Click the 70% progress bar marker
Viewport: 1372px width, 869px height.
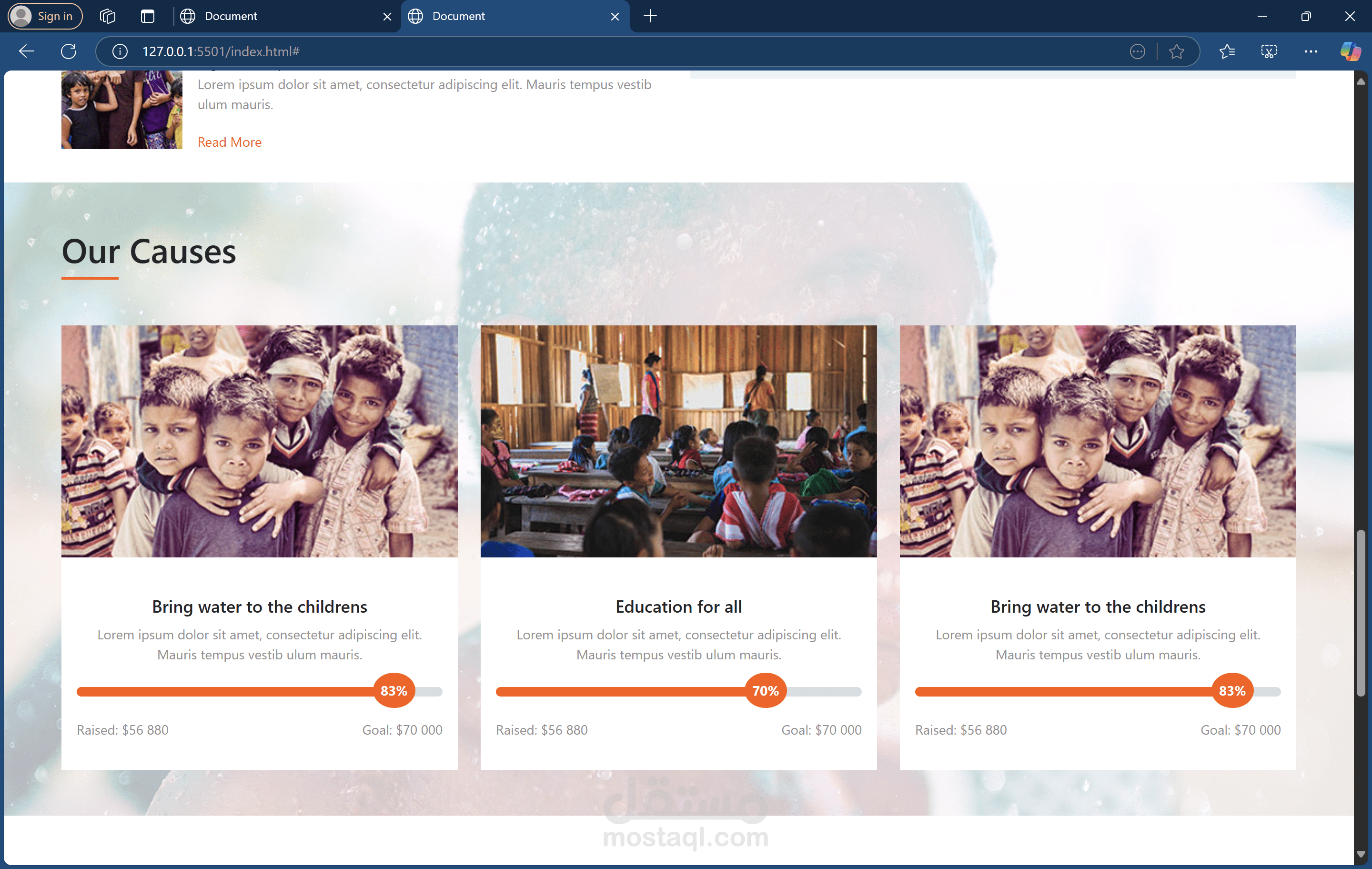coord(765,691)
